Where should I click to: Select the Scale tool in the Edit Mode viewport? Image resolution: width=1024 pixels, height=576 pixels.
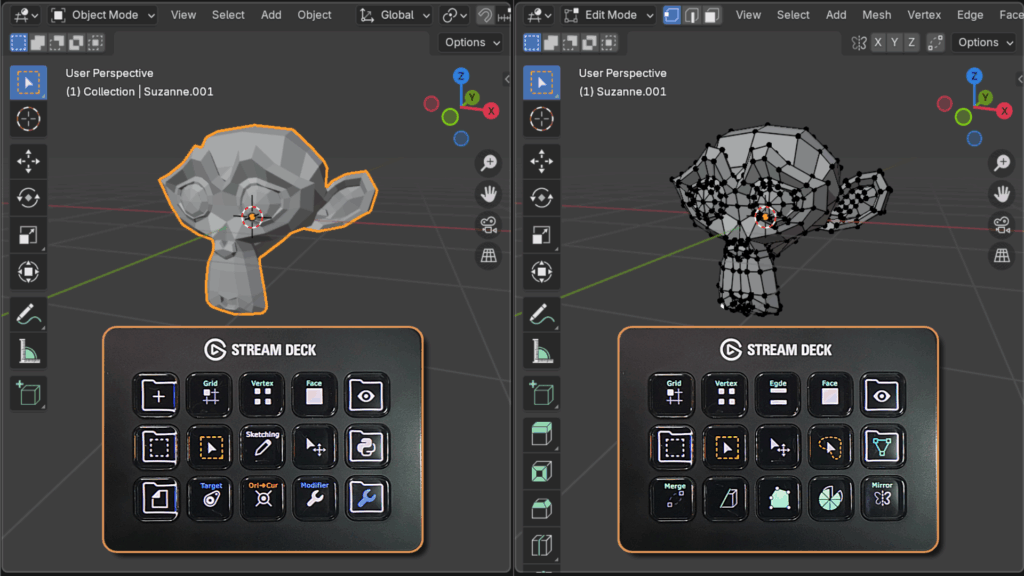coord(541,235)
